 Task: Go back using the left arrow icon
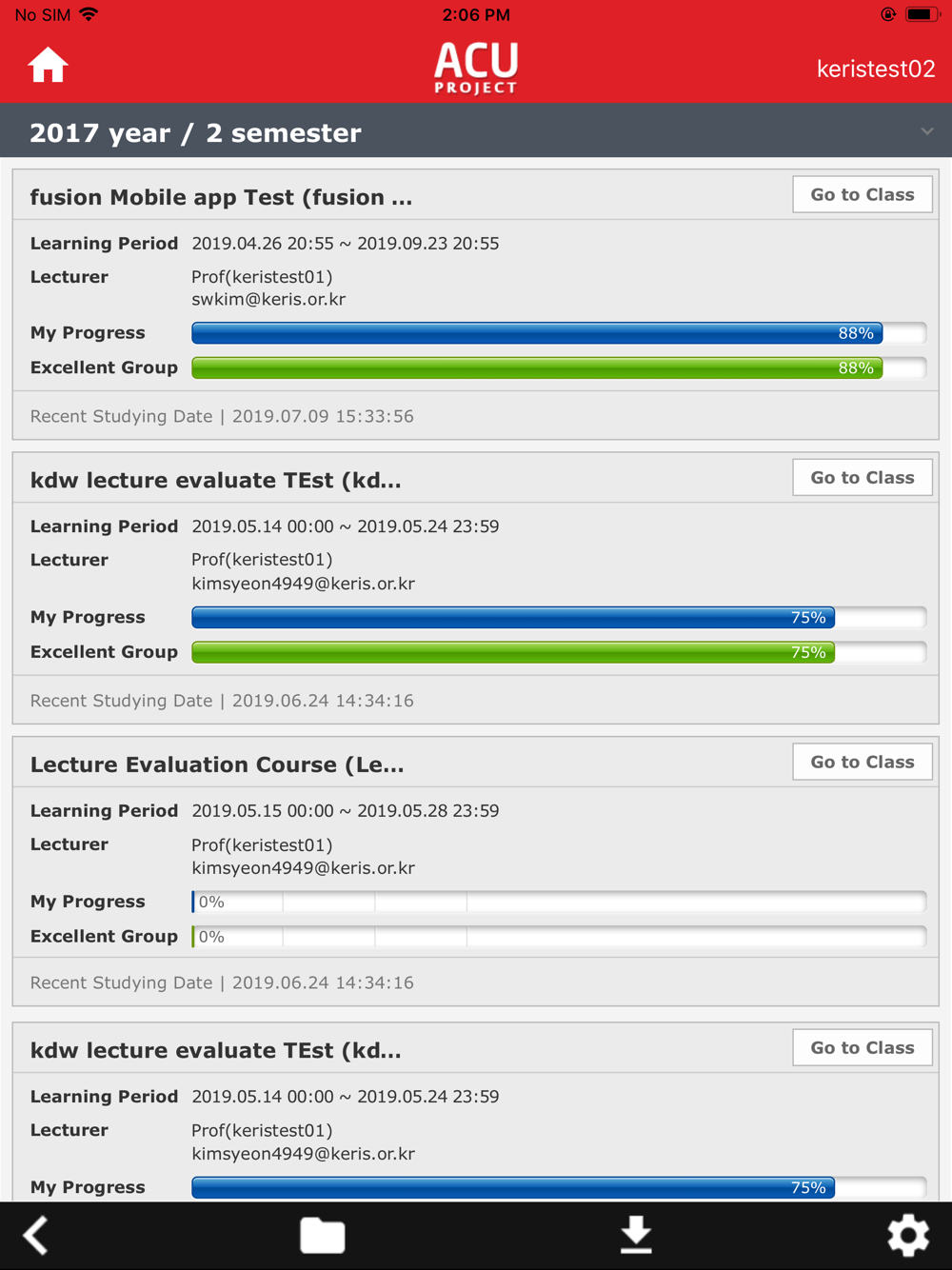coord(36,1236)
